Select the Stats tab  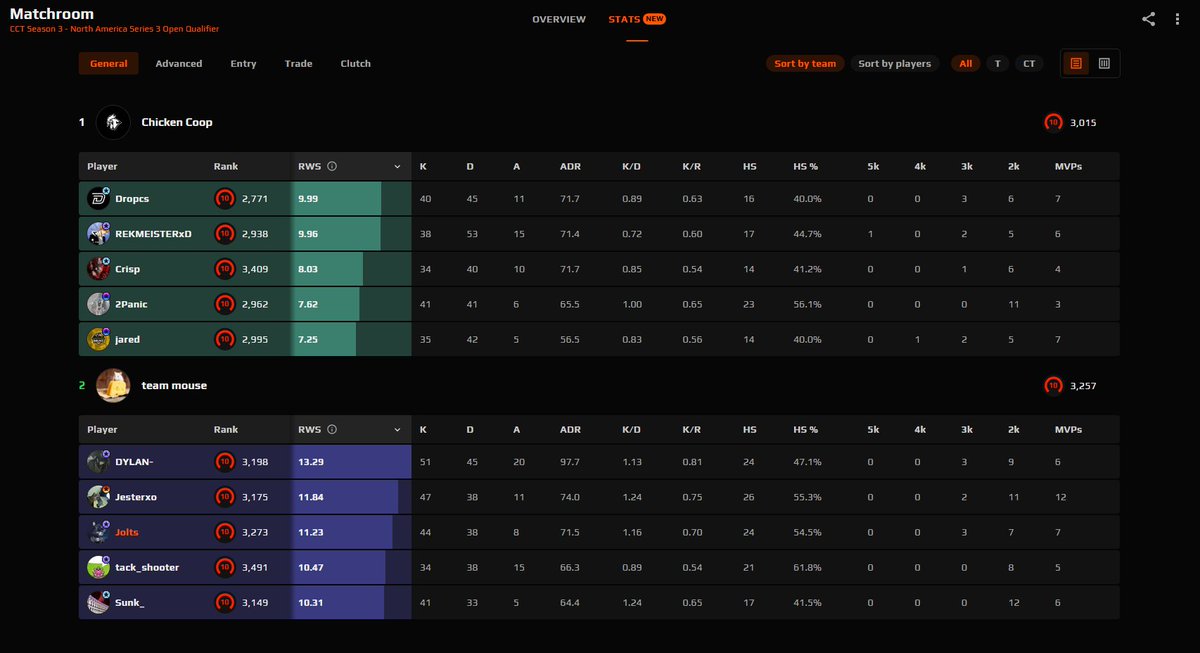coord(637,19)
